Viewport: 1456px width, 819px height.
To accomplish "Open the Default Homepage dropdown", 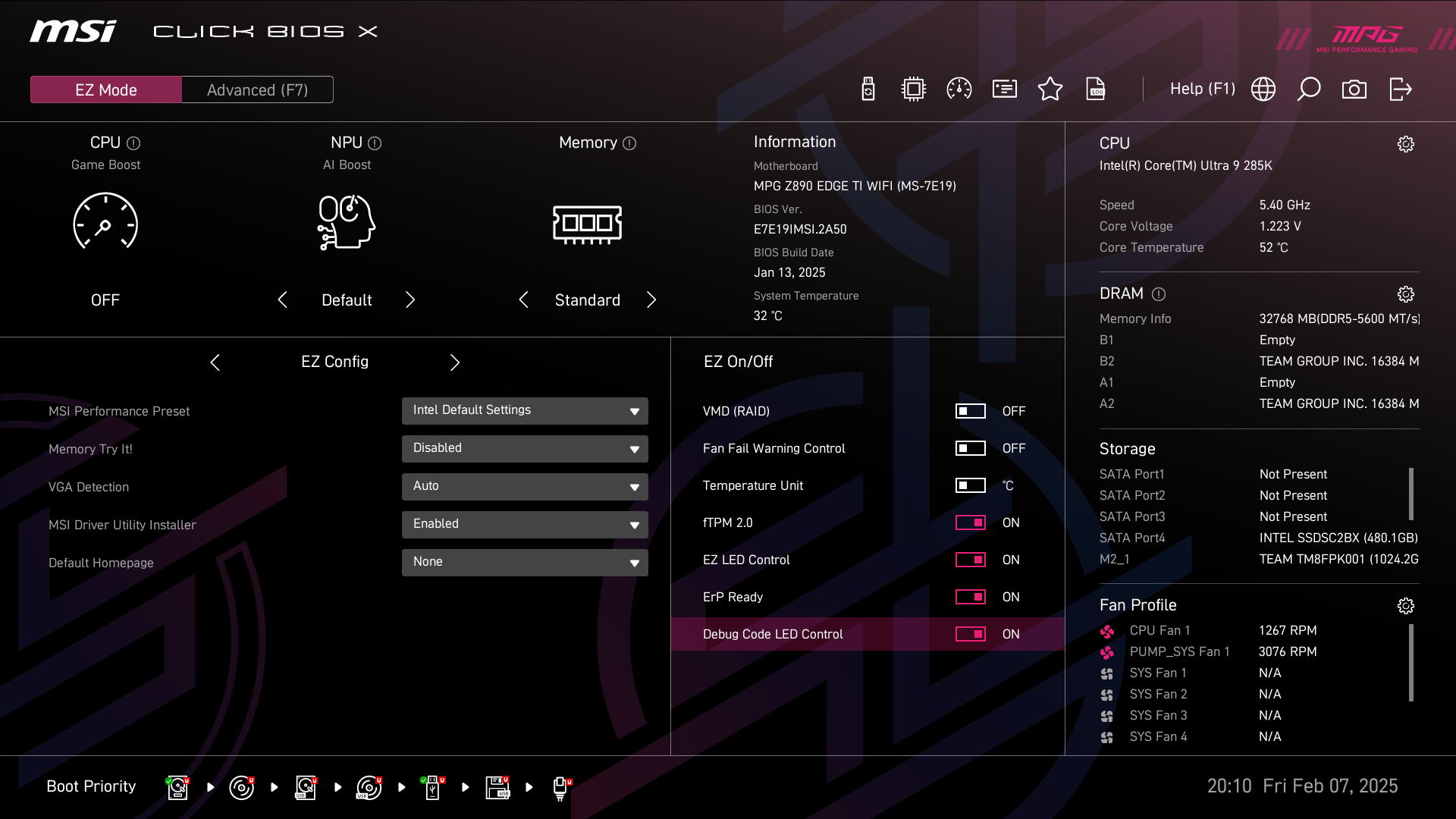I will pyautogui.click(x=525, y=562).
